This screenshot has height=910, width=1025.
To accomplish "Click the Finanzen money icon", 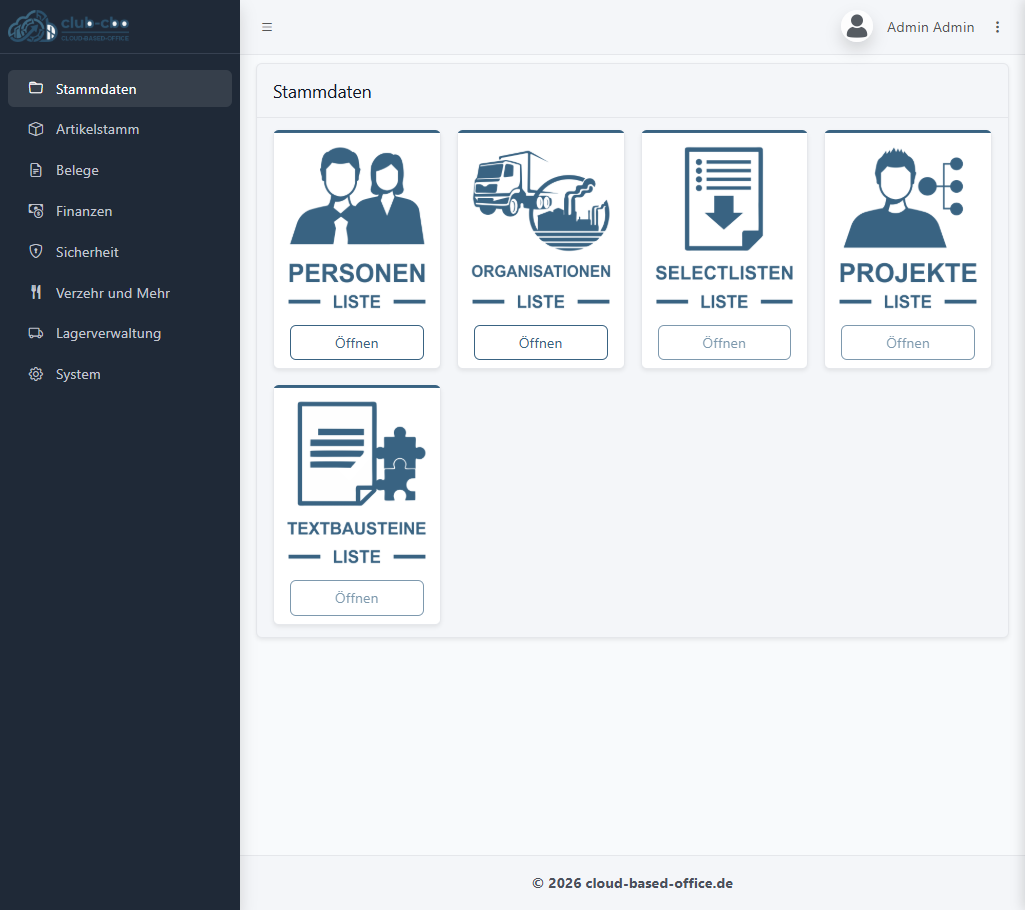I will click(36, 211).
